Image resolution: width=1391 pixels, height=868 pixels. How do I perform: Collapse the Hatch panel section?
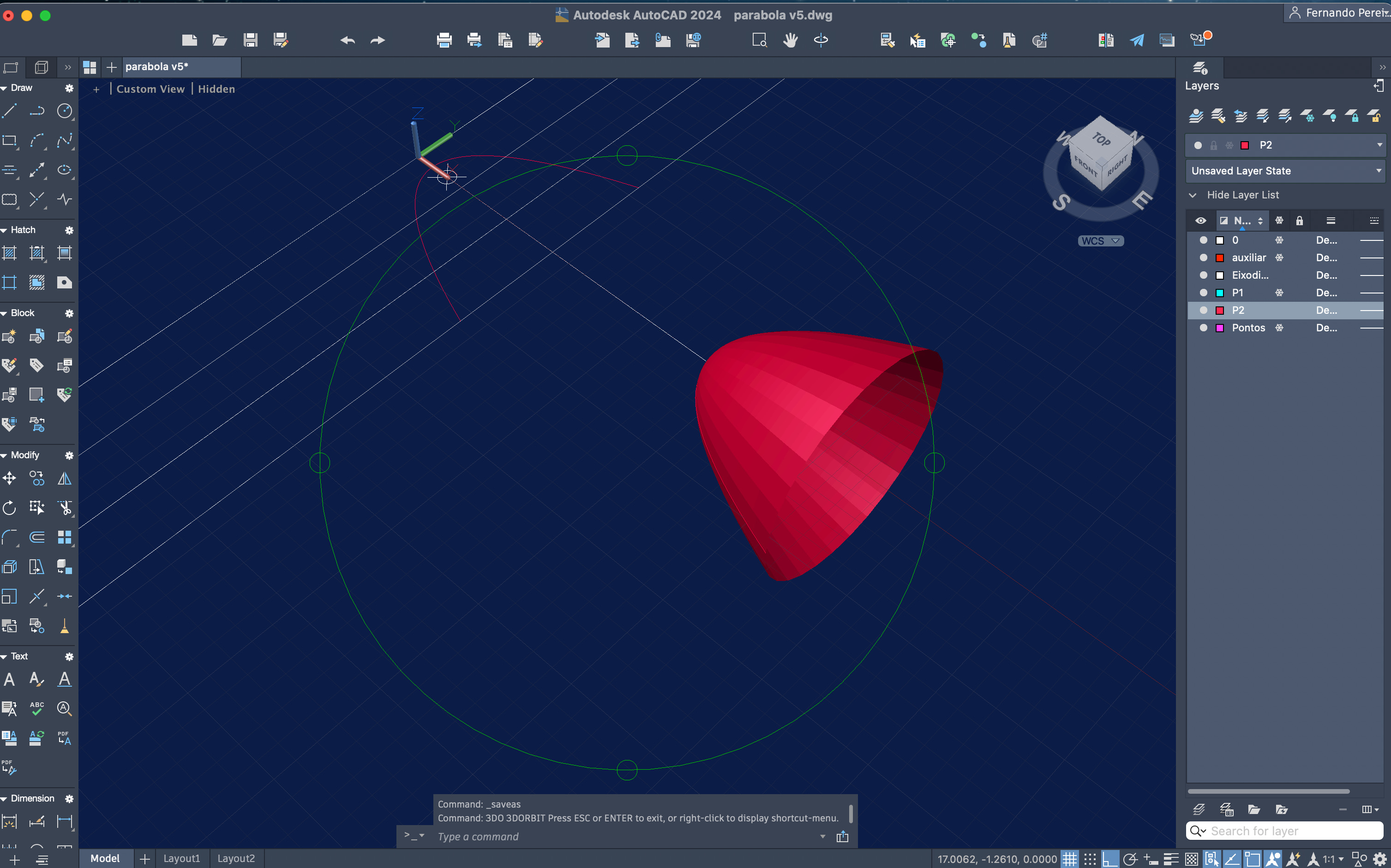click(x=4, y=230)
